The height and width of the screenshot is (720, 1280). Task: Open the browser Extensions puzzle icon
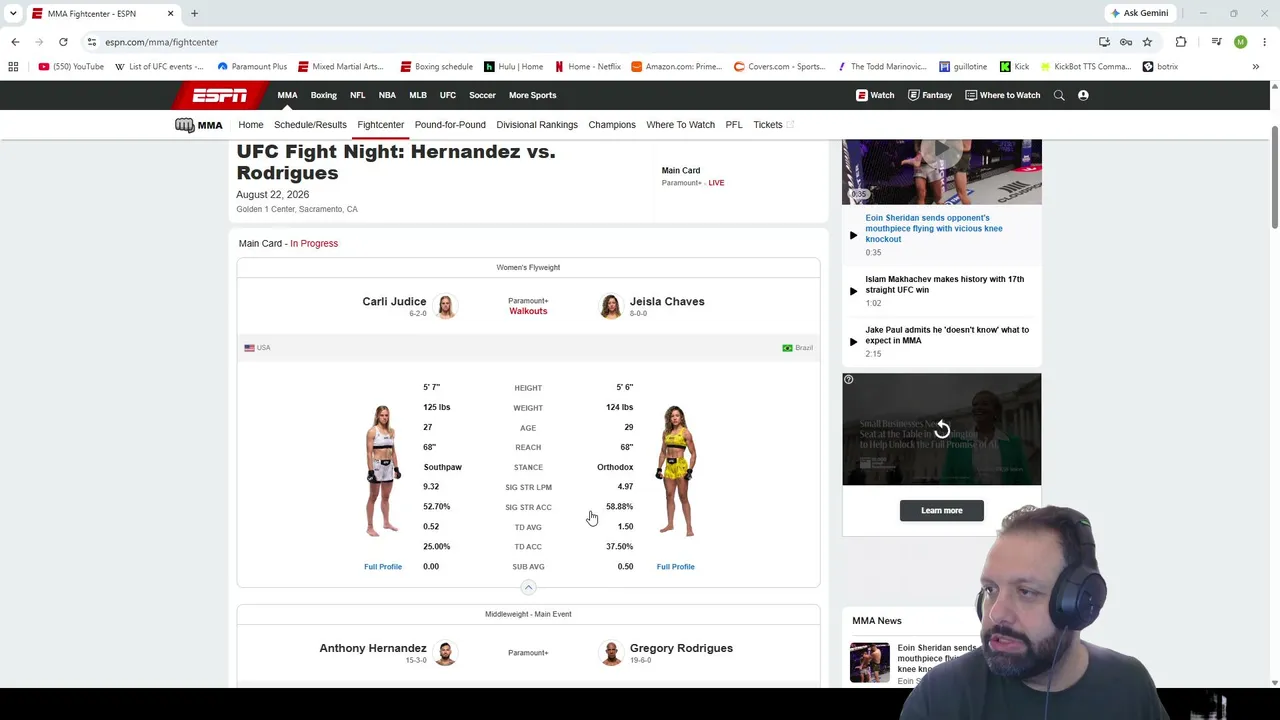click(1181, 42)
